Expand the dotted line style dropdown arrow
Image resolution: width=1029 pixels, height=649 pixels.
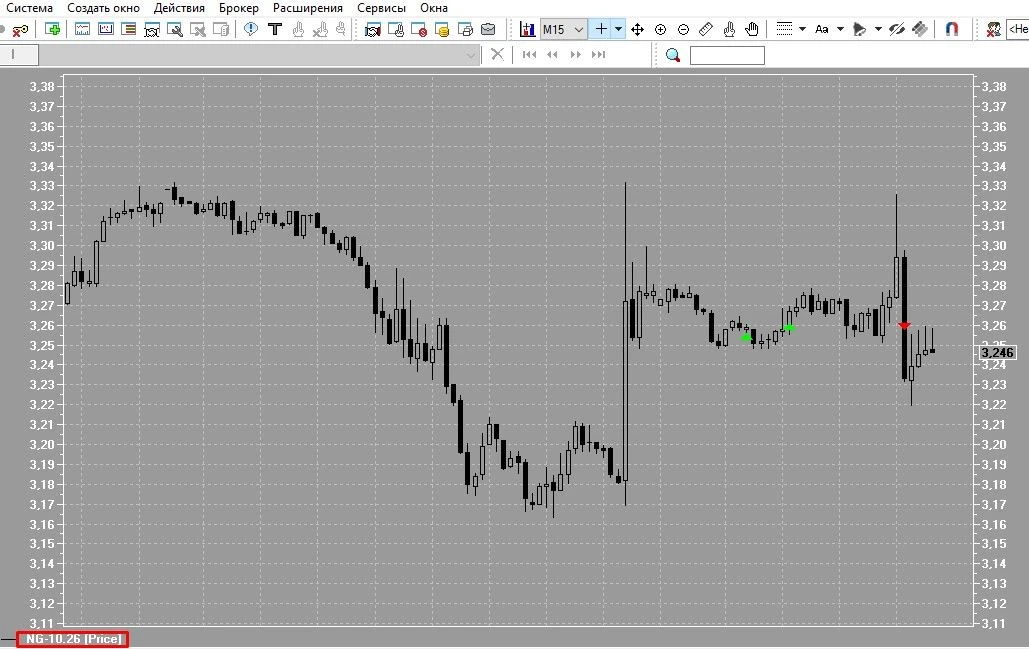[802, 30]
